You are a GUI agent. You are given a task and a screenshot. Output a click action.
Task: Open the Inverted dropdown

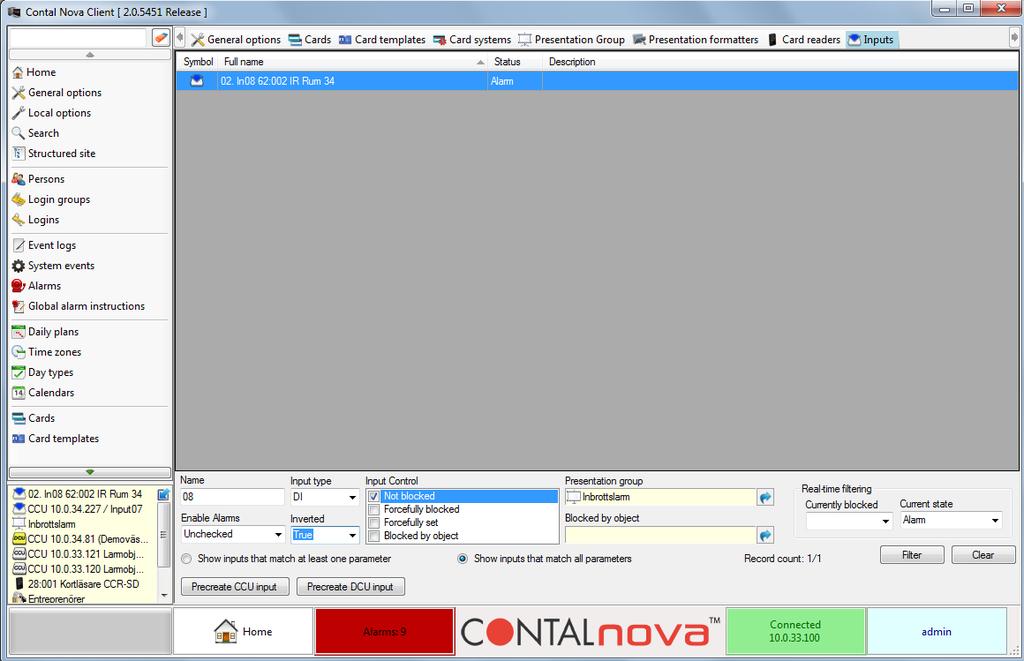pyautogui.click(x=353, y=535)
